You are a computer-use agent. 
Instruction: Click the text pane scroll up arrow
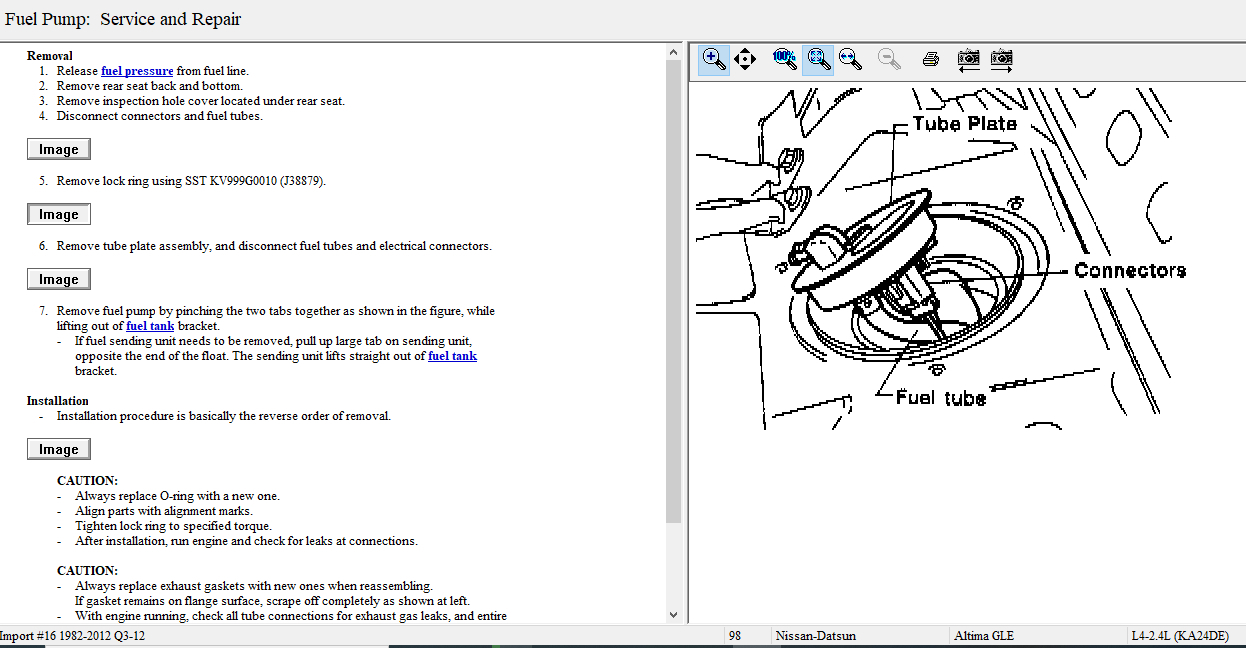673,52
